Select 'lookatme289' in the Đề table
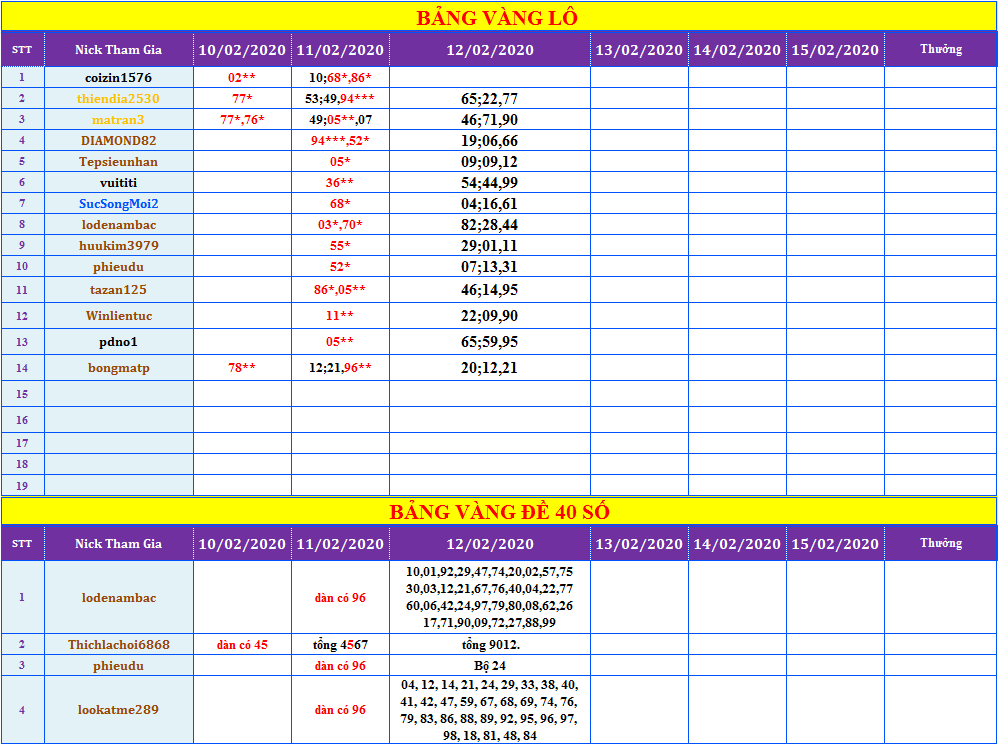The height and width of the screenshot is (744, 998). [118, 709]
